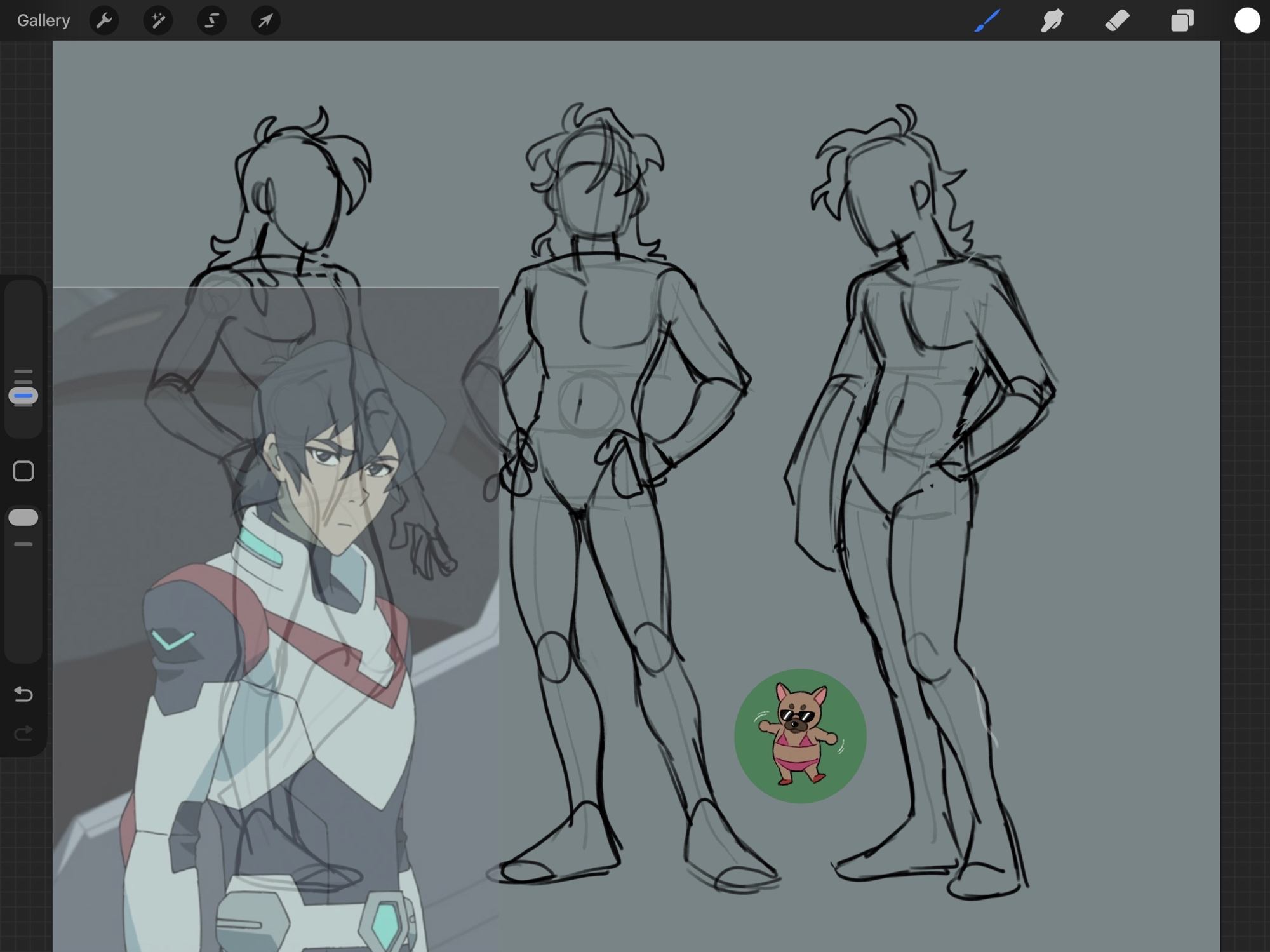Open the Adjustments magic wand menu
Viewport: 1270px width, 952px height.
click(x=157, y=20)
